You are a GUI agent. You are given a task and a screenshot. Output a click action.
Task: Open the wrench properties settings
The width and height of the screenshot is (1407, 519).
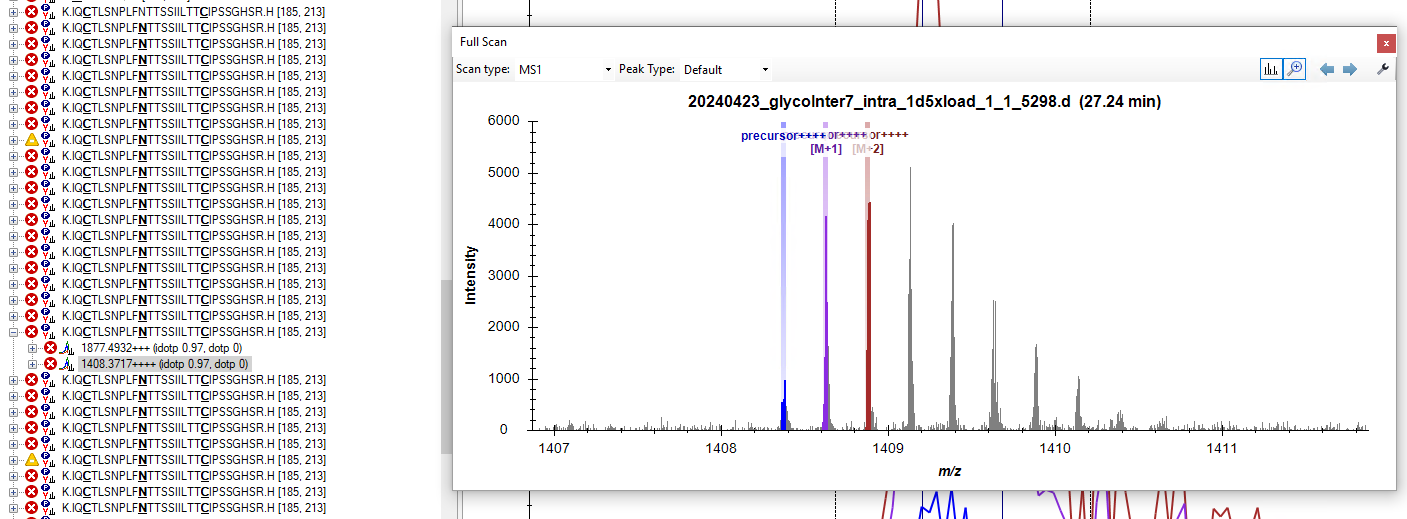tap(1383, 69)
